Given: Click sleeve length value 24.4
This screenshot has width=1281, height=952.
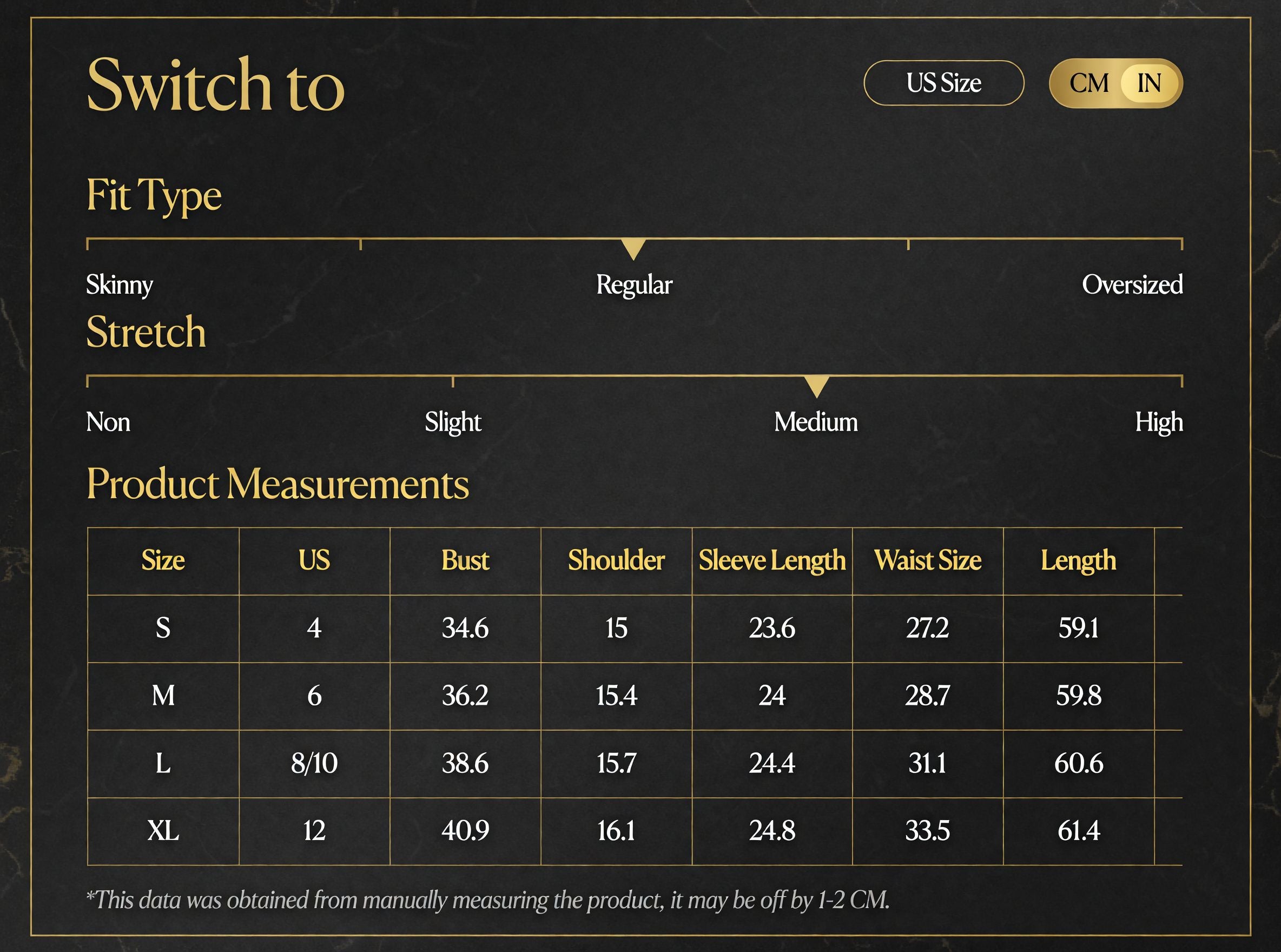Looking at the screenshot, I should [772, 764].
